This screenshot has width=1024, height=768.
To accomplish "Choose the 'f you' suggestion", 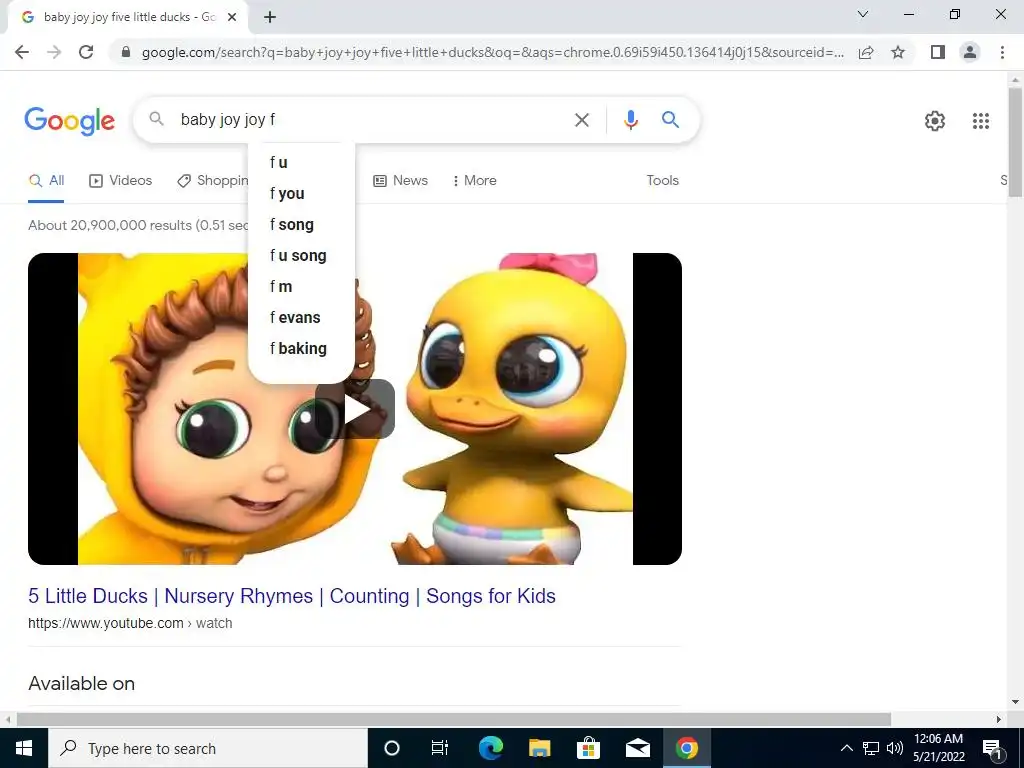I will click(x=301, y=193).
